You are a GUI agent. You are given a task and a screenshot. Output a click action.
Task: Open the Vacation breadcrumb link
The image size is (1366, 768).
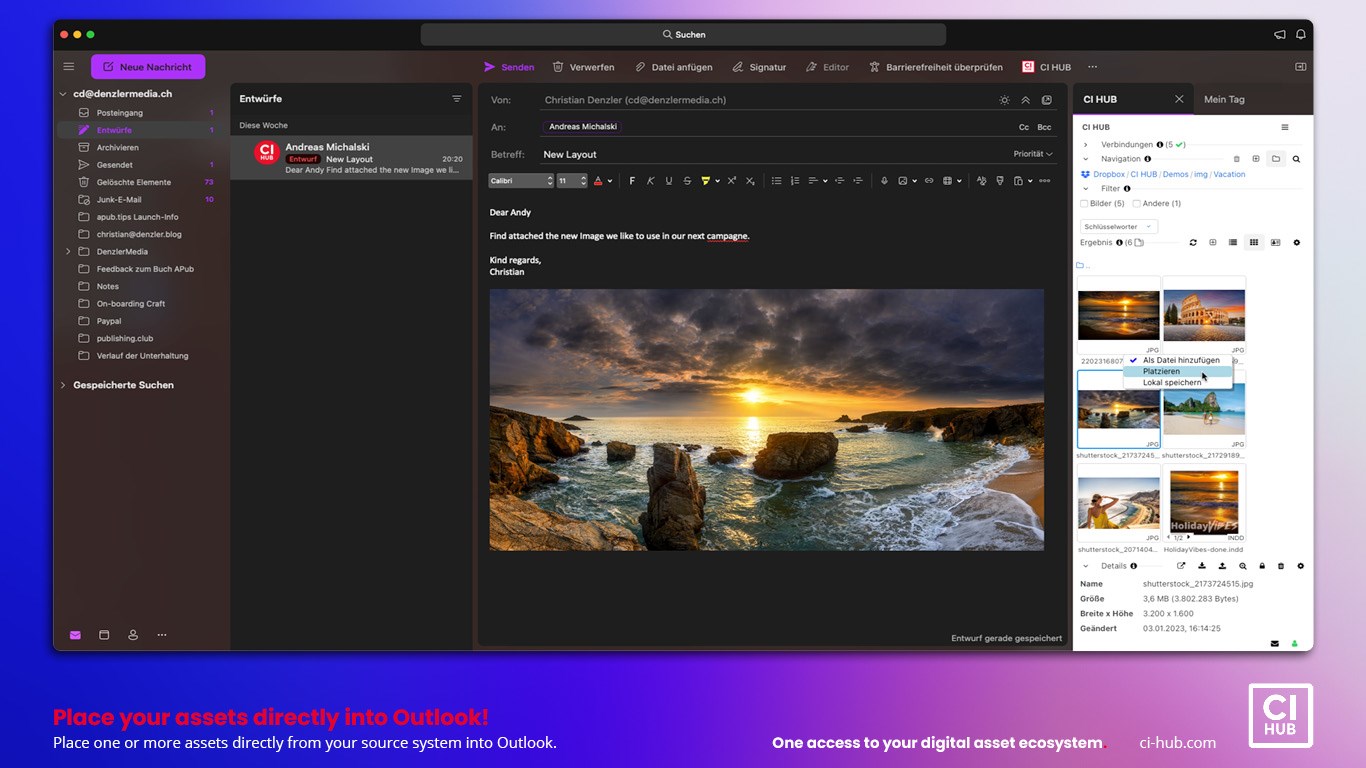point(1229,174)
